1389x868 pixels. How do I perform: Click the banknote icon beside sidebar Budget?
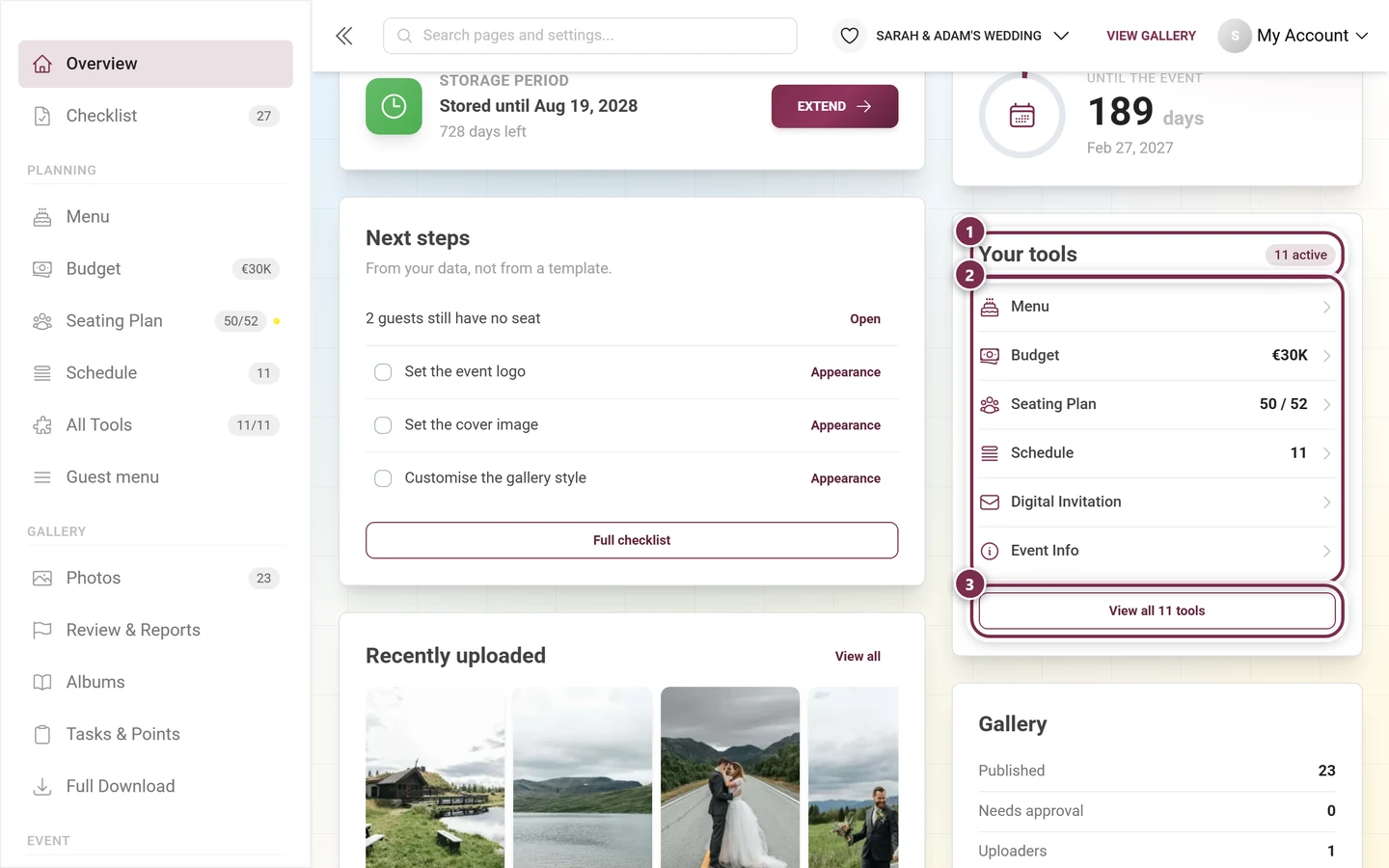(x=42, y=269)
